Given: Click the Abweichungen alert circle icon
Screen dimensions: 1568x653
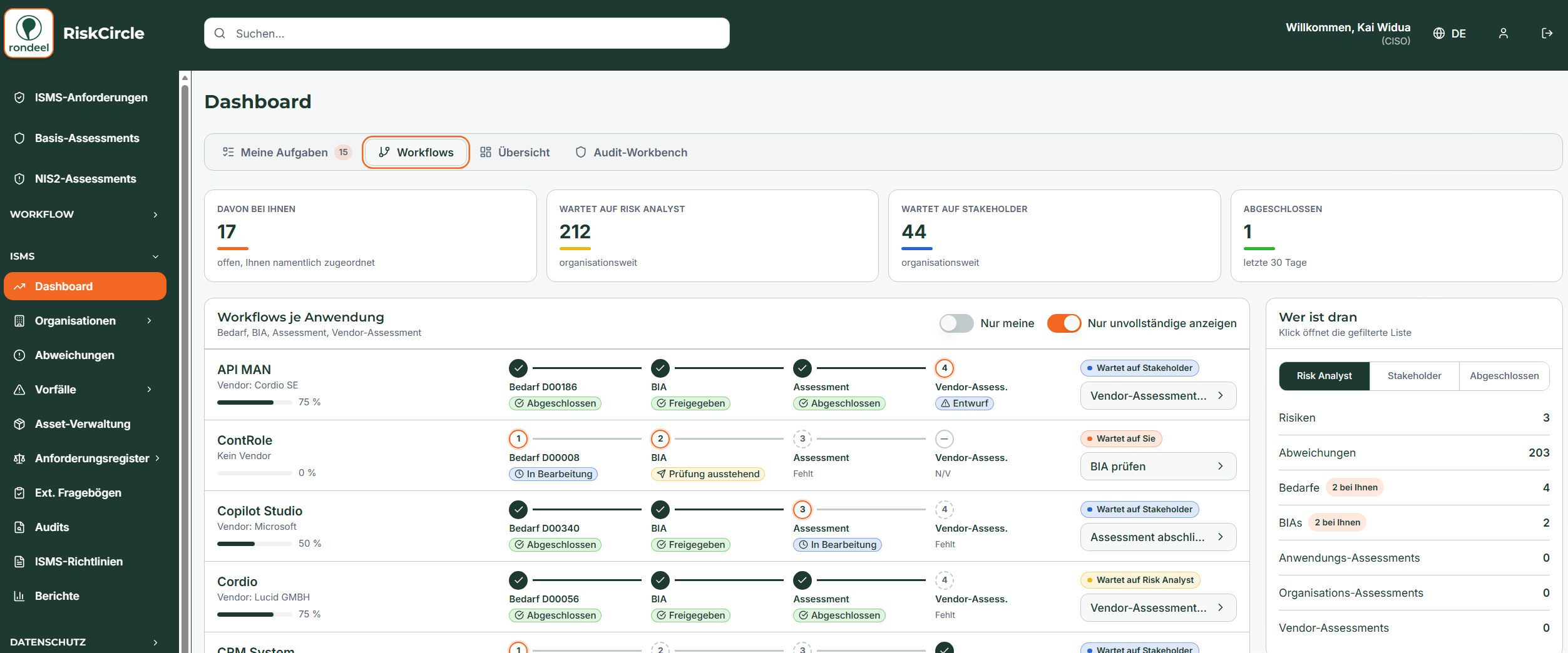Looking at the screenshot, I should [x=19, y=355].
